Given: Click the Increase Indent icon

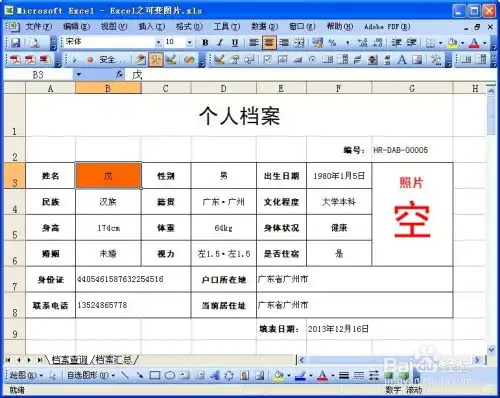Looking at the screenshot, I should click(411, 43).
